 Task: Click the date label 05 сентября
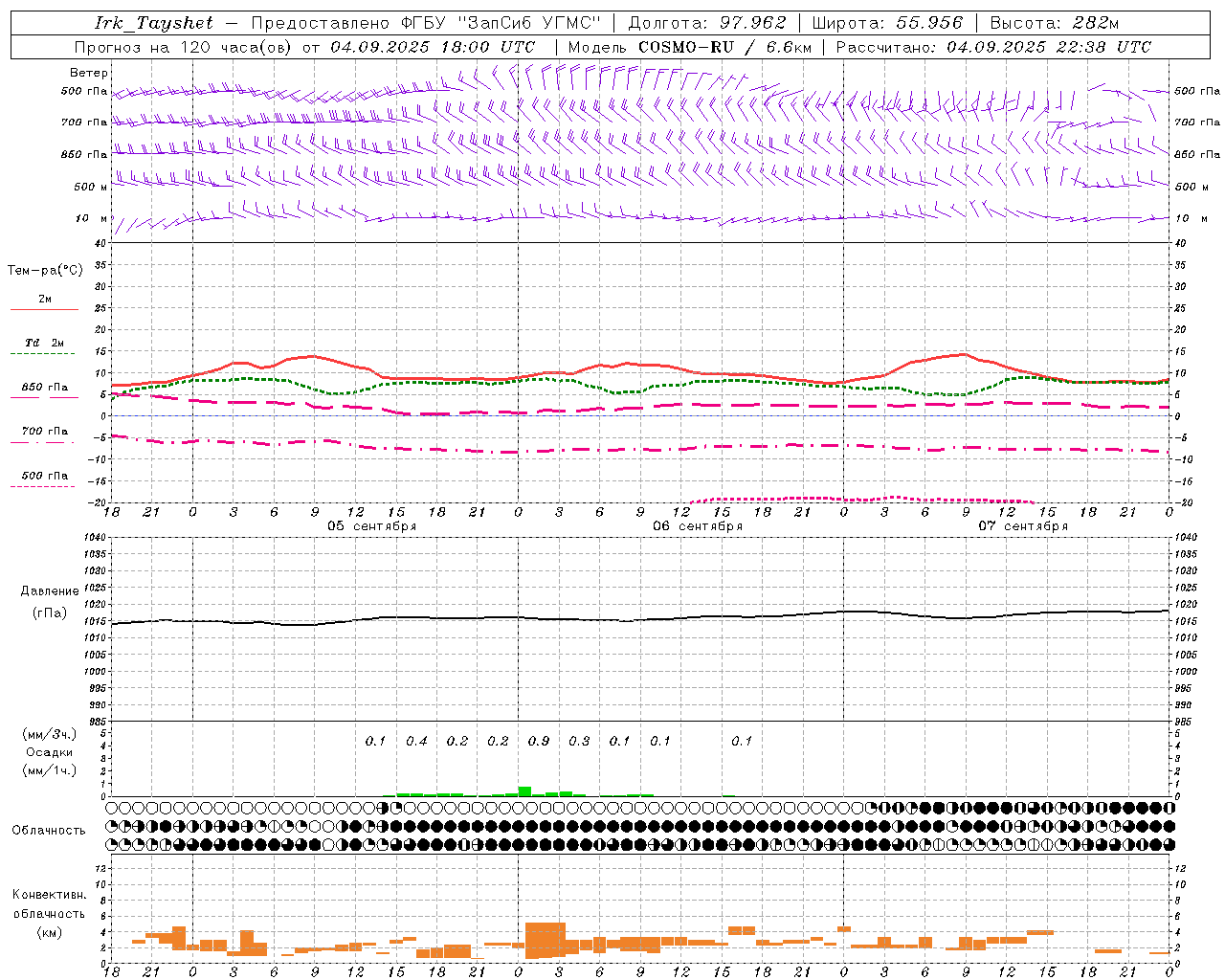tap(372, 526)
